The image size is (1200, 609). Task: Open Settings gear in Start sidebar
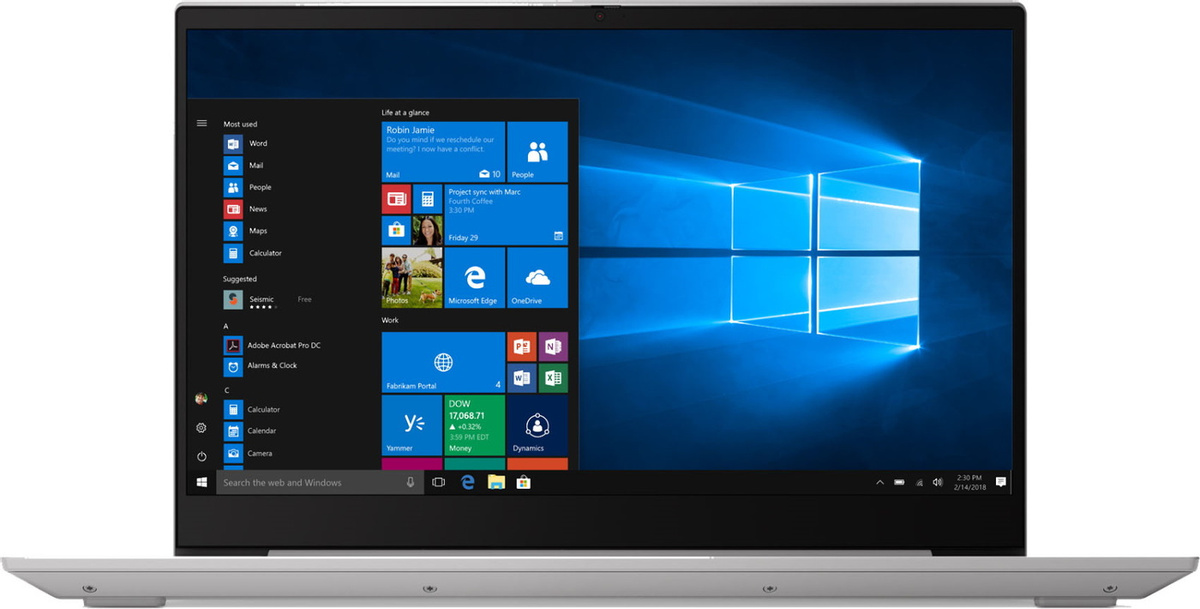click(x=201, y=428)
